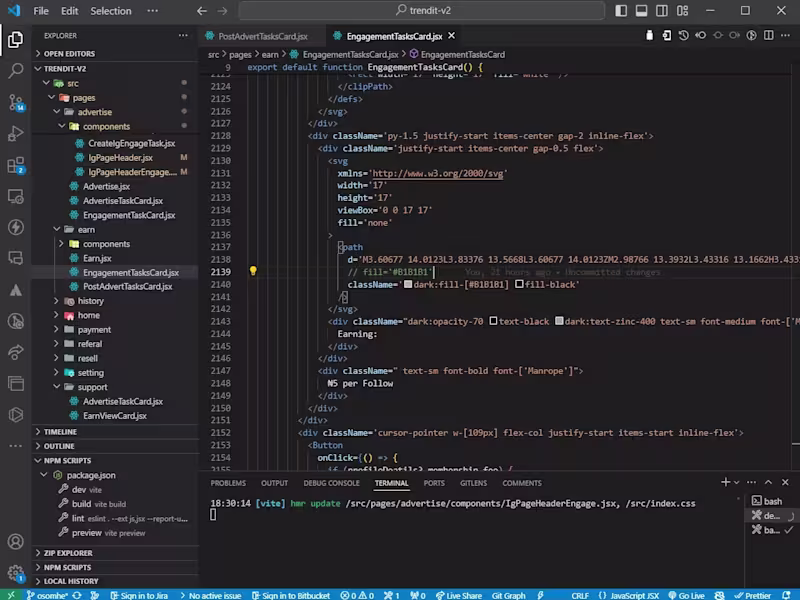Viewport: 800px width, 600px height.
Task: Click the fill-black color swatch
Action: coord(518,285)
